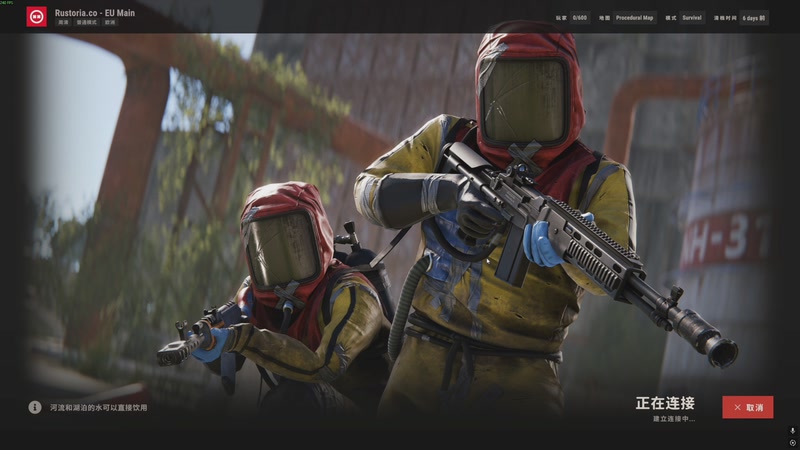Click the circular icon below the microphone

pos(792,443)
